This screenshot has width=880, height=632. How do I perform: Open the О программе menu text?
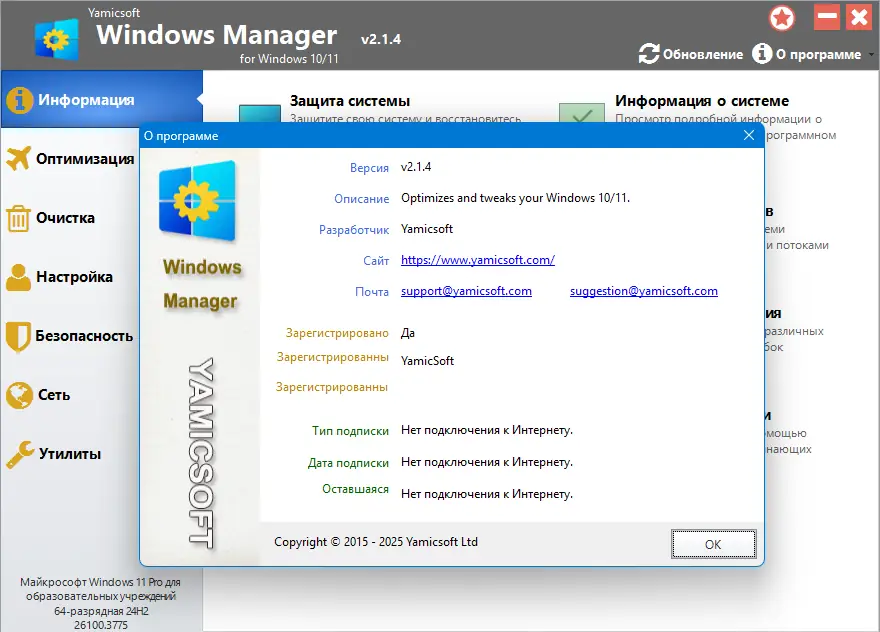pos(818,54)
